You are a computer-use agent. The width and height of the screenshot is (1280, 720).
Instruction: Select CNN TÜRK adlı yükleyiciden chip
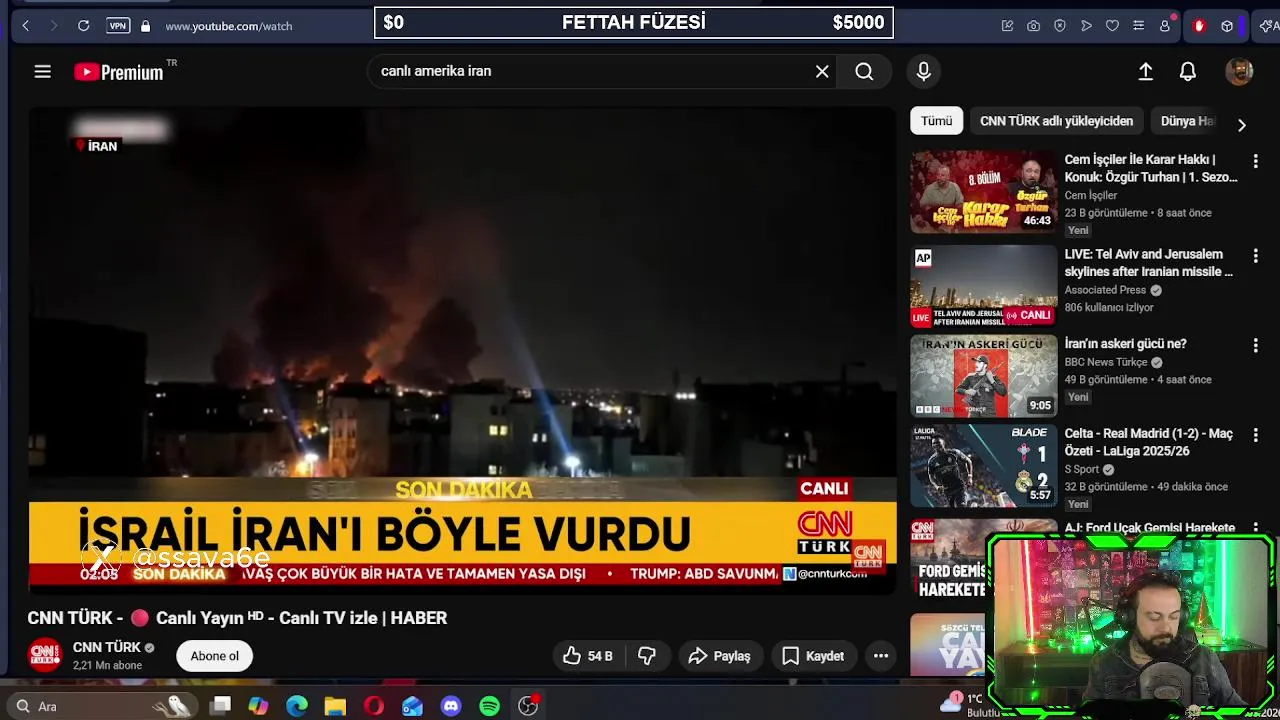pyautogui.click(x=1056, y=121)
